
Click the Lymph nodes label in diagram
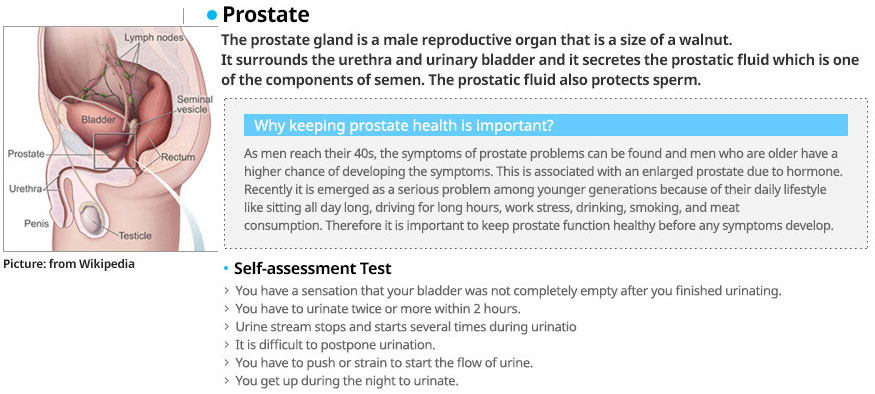pyautogui.click(x=153, y=39)
